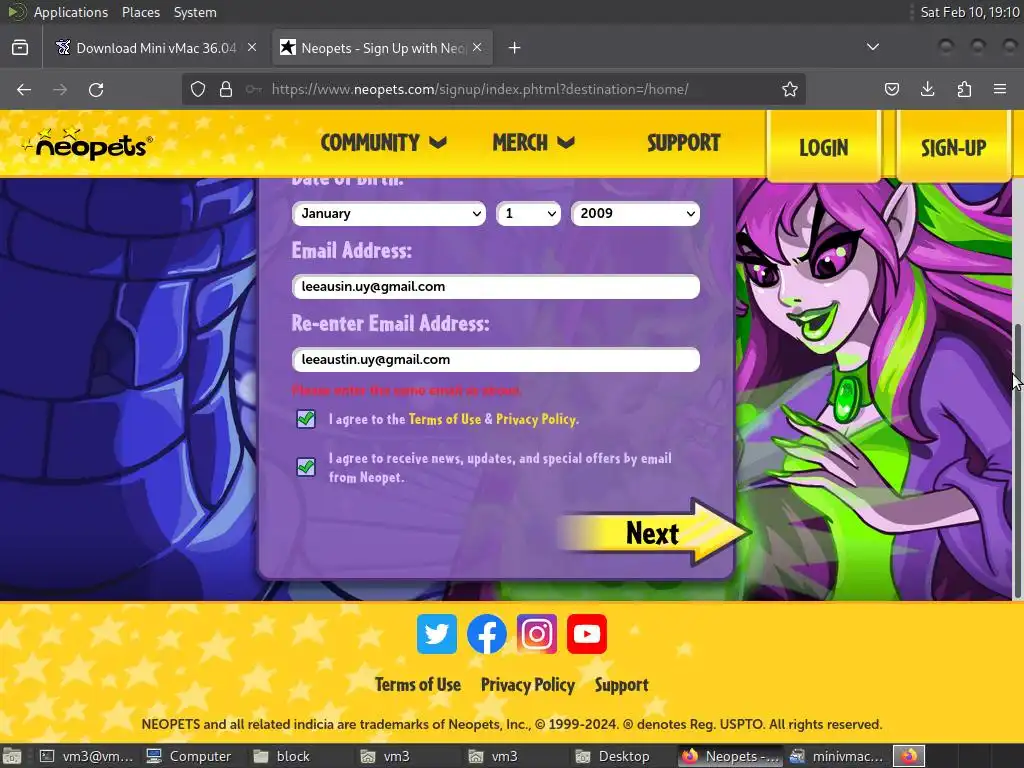
Task: Click the Email Address input field
Action: [496, 287]
